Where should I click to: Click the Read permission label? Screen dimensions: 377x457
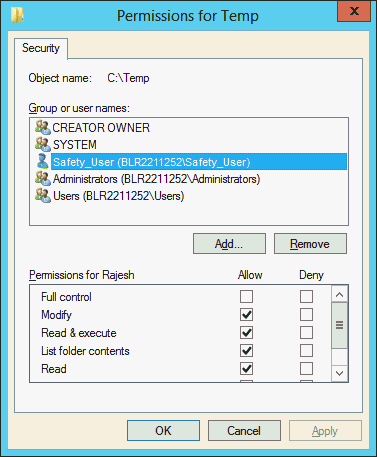(x=54, y=369)
